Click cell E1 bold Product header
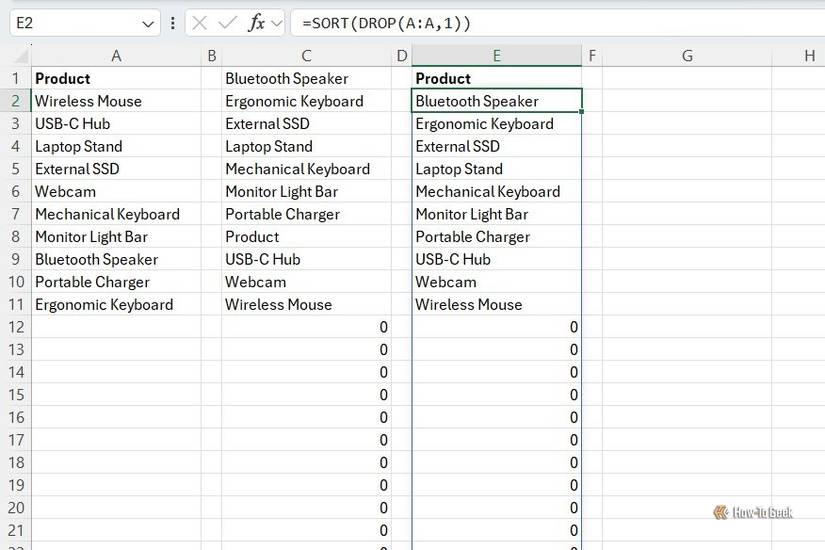 tap(497, 78)
